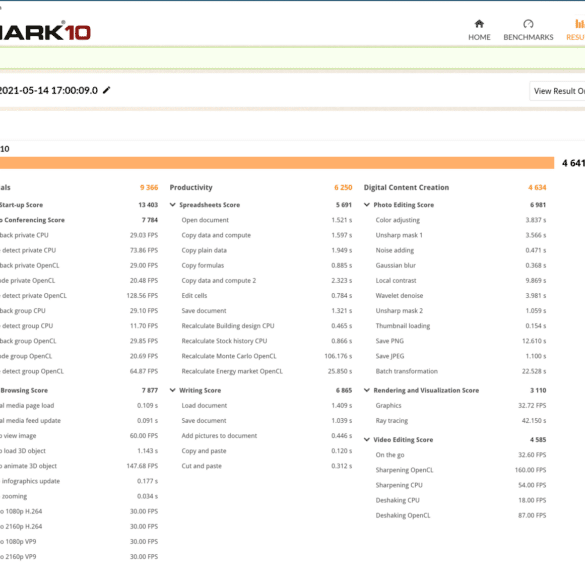Click the Copy formulas row
This screenshot has width=585, height=585.
(x=267, y=265)
